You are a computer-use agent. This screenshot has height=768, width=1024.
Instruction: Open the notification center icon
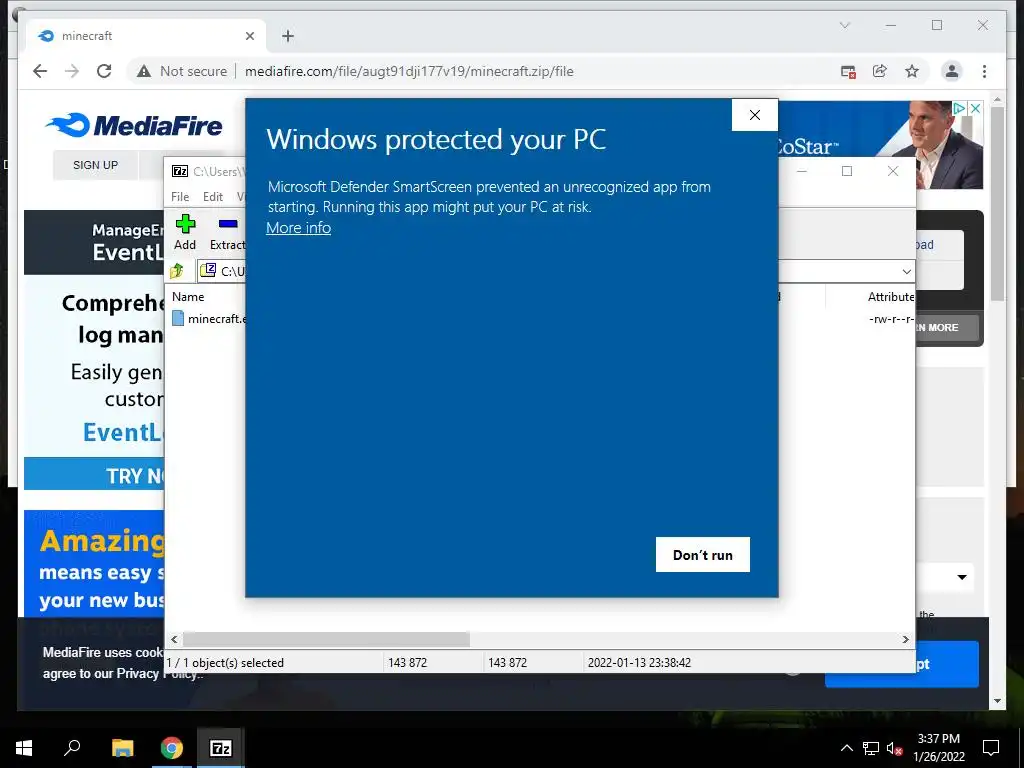tap(991, 748)
